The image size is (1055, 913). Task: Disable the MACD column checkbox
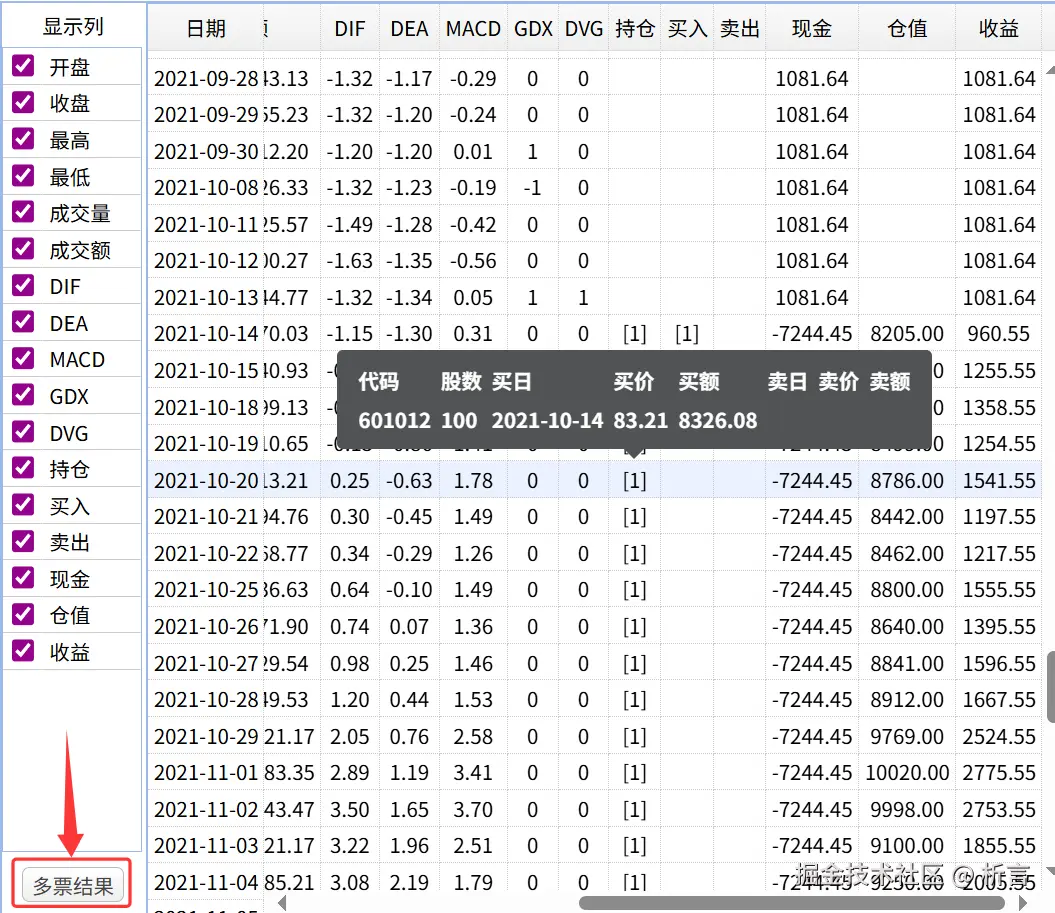23,359
